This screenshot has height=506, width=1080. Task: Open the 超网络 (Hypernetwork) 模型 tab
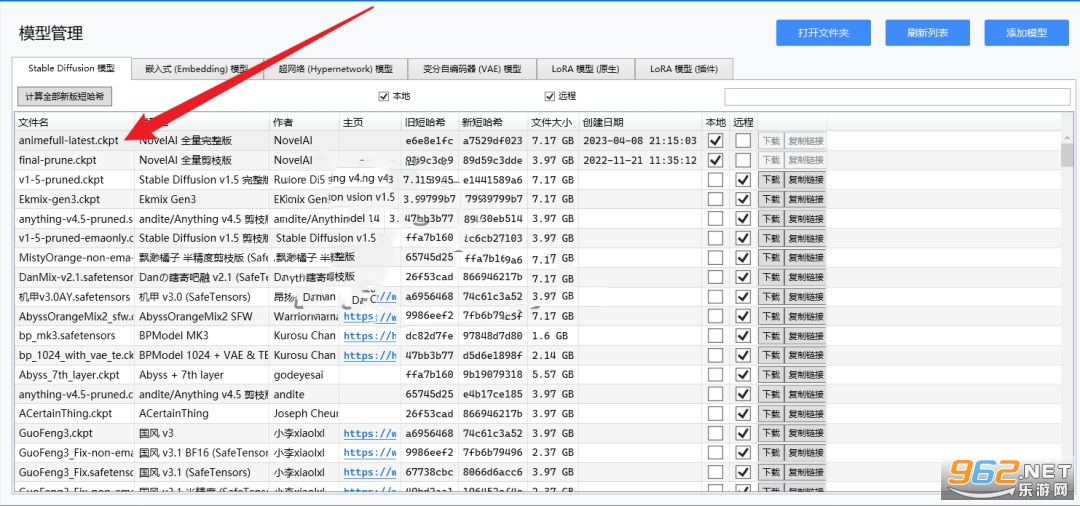[335, 69]
